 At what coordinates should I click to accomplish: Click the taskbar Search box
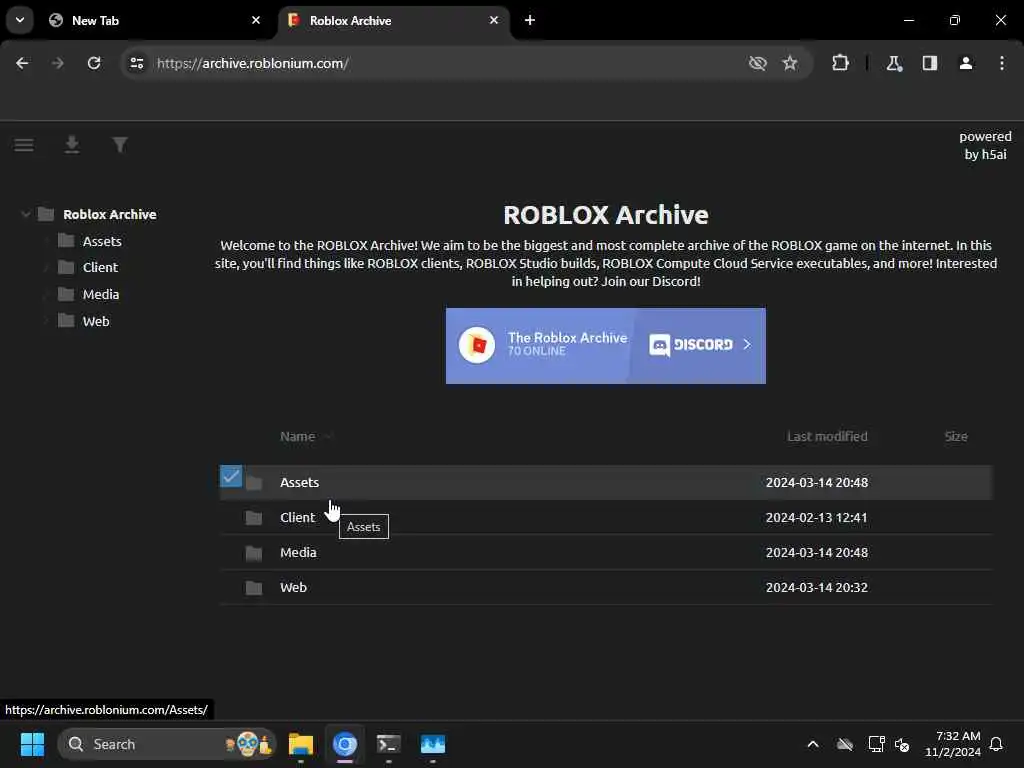(167, 744)
